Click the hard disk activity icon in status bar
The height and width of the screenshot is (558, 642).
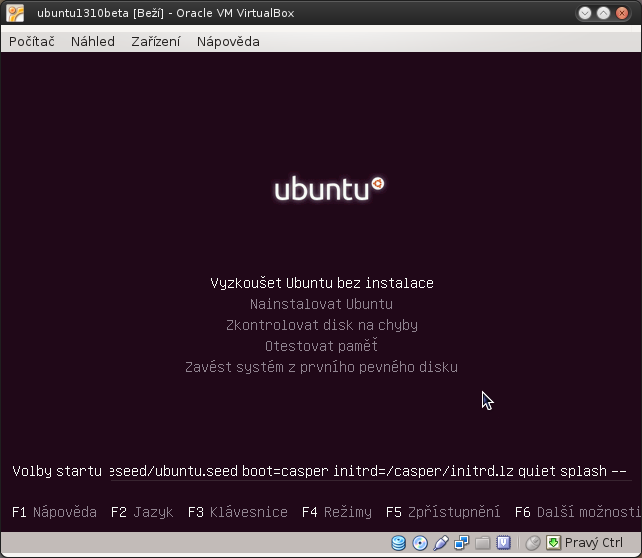click(398, 543)
